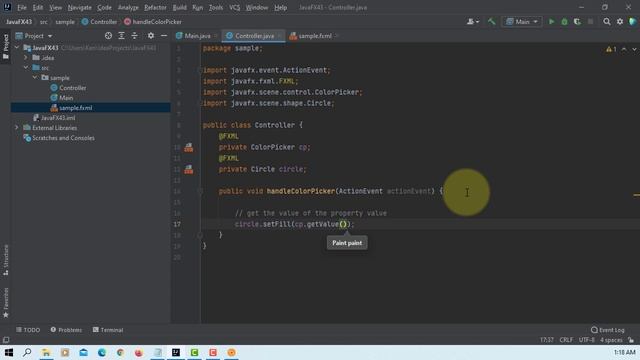640x360 pixels.
Task: Open the Project view dropdown
Action: coord(34,36)
